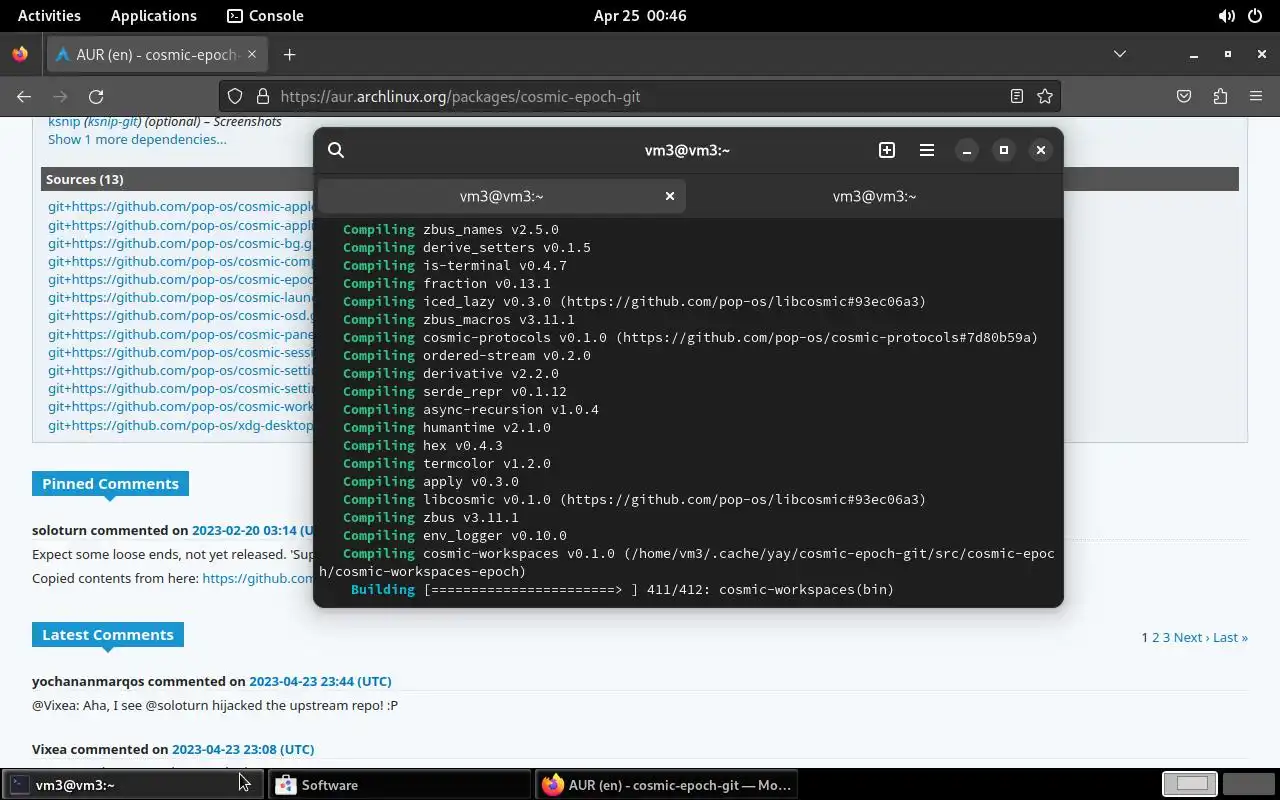The height and width of the screenshot is (800, 1280).
Task: Select the second workspace thumbnail
Action: 1248,784
